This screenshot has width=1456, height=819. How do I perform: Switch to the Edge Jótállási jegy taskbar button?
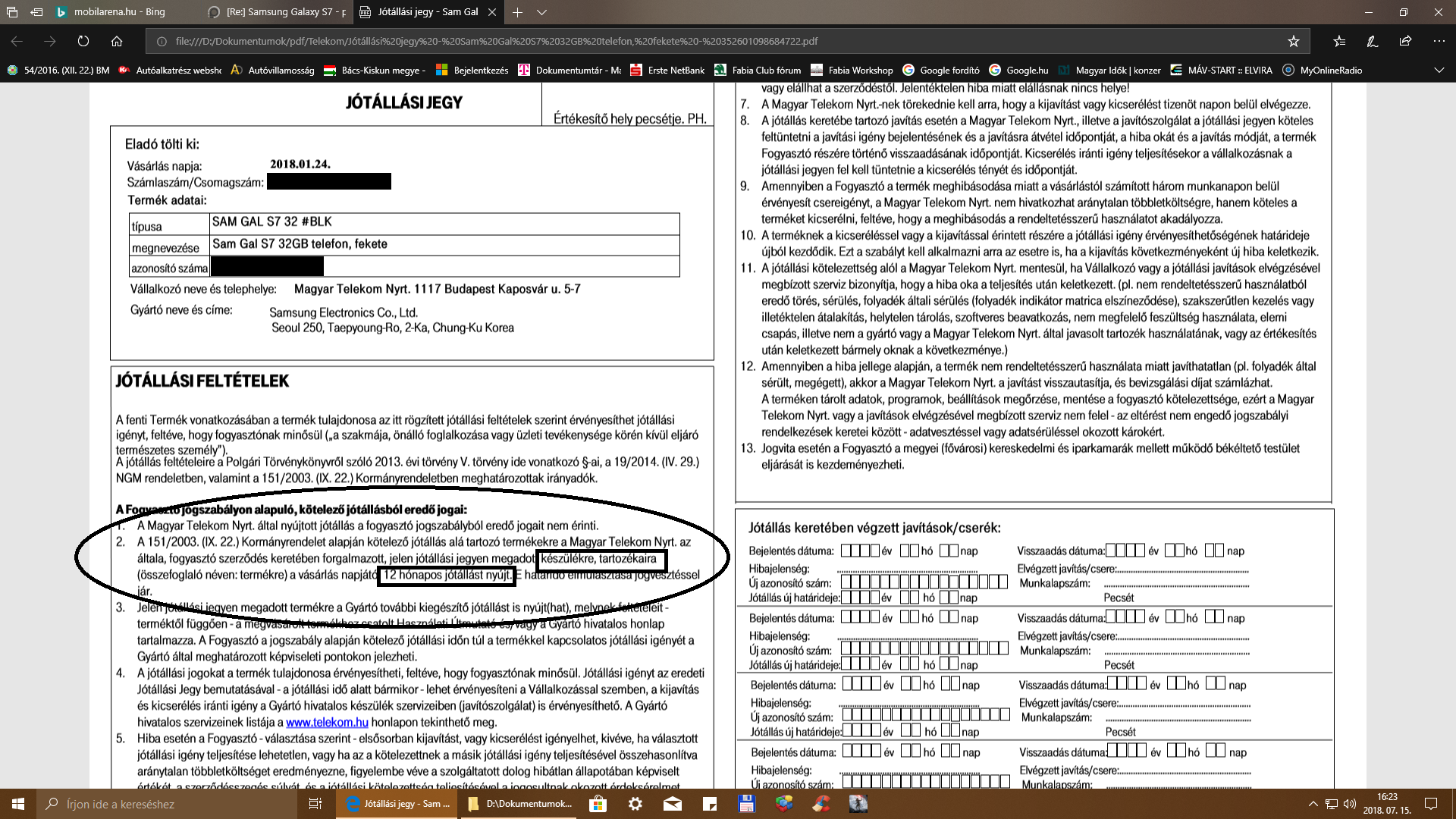pos(397,804)
